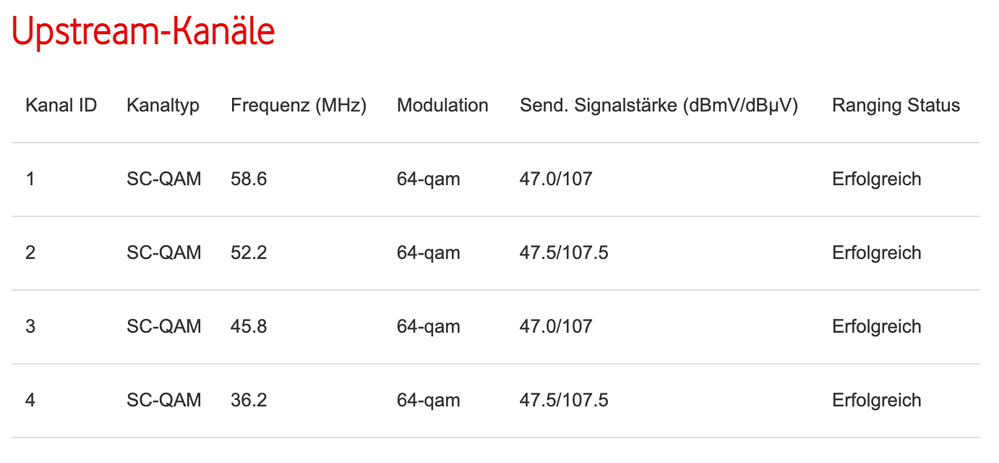Click the Modulation column header
The width and height of the screenshot is (999, 463).
442,105
